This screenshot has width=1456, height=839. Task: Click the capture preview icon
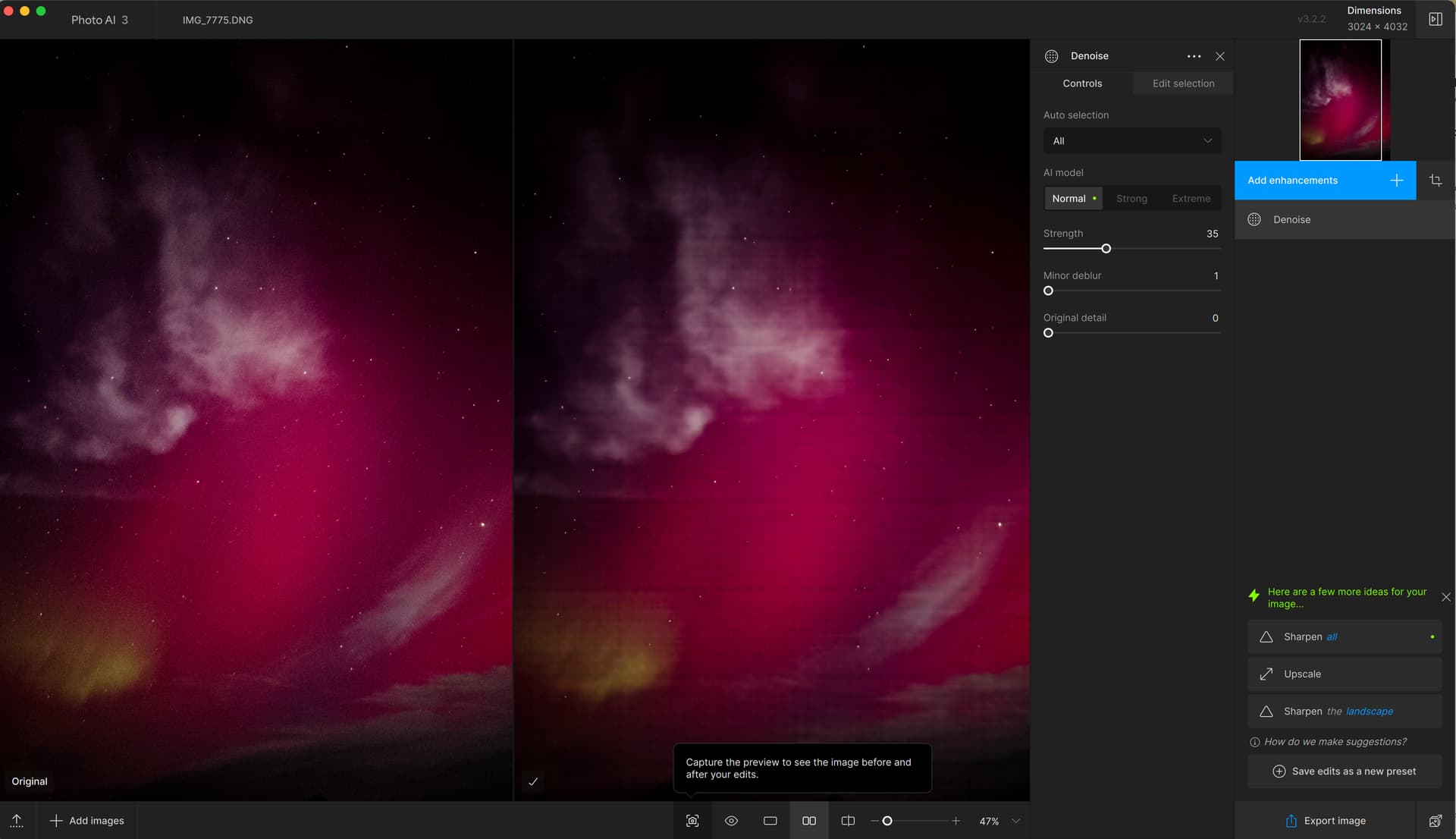[692, 821]
